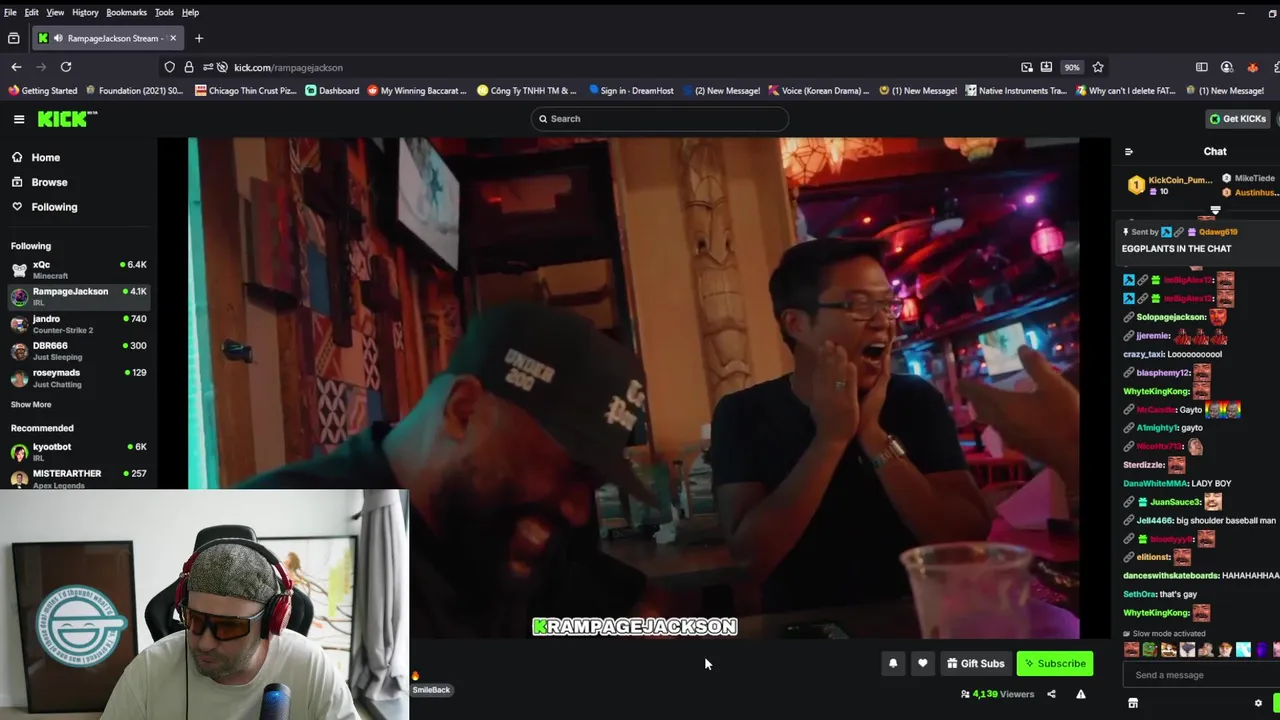Click danceswithskateboards username in chat
The image size is (1280, 720).
[x=1171, y=576]
